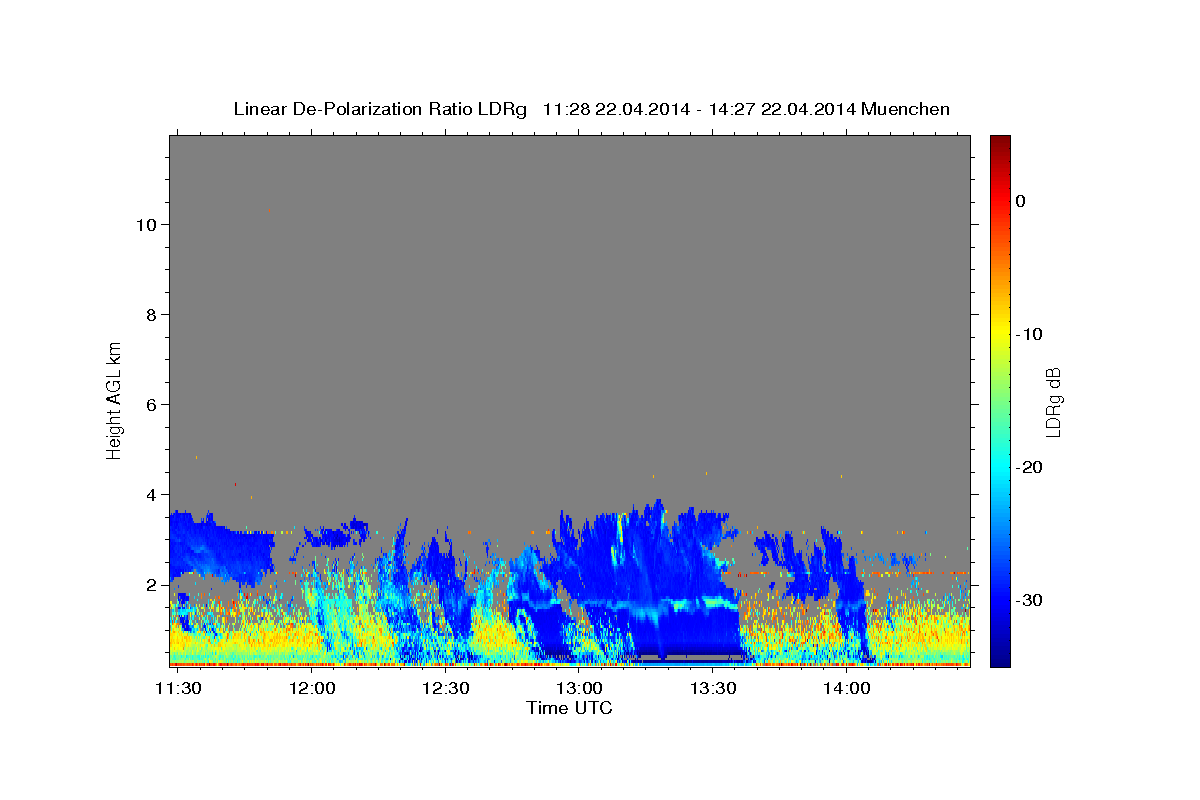Click the colorbar value '-10'
The height and width of the screenshot is (800, 1200).
(x=1030, y=334)
